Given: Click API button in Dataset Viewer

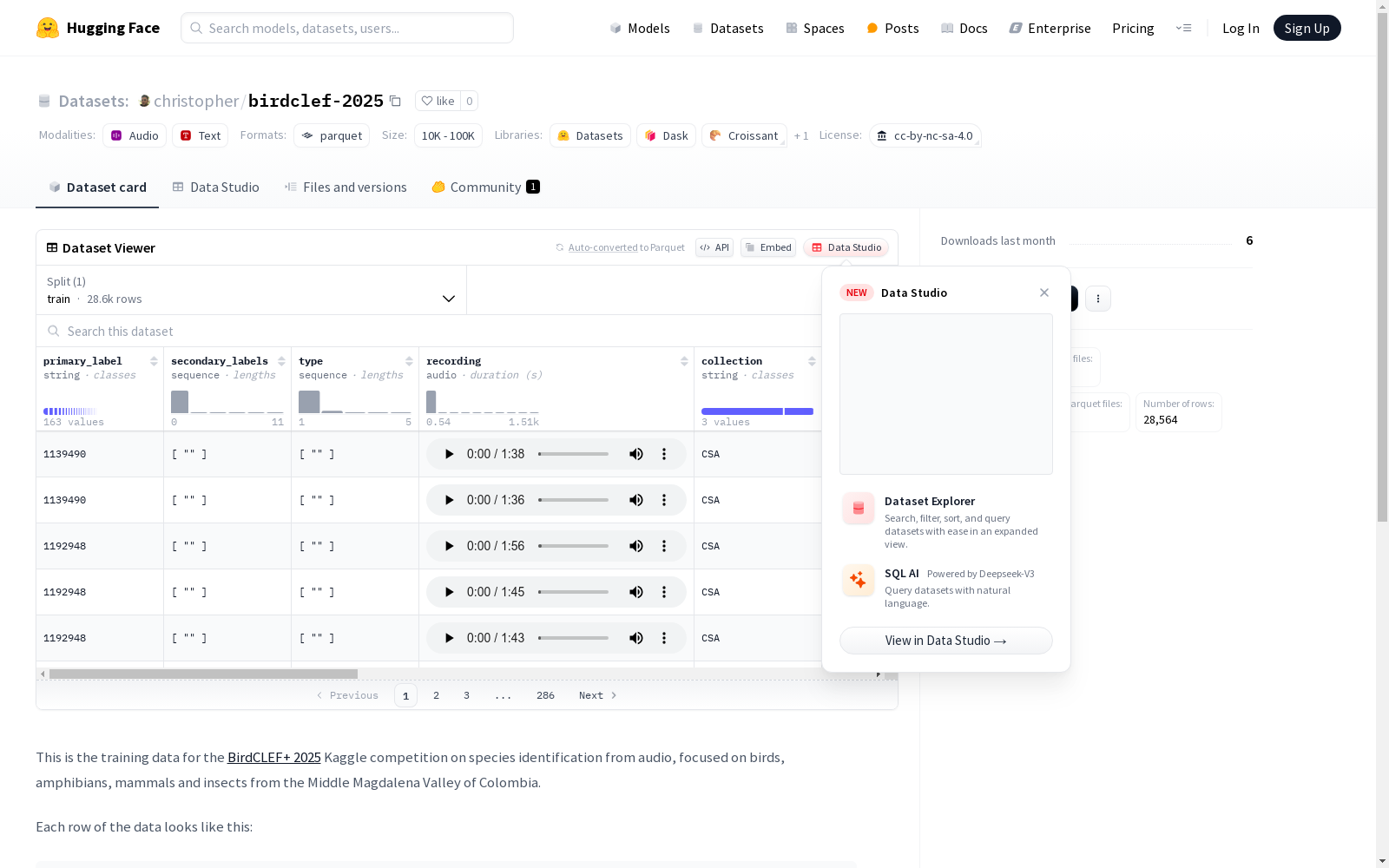Looking at the screenshot, I should 714,247.
